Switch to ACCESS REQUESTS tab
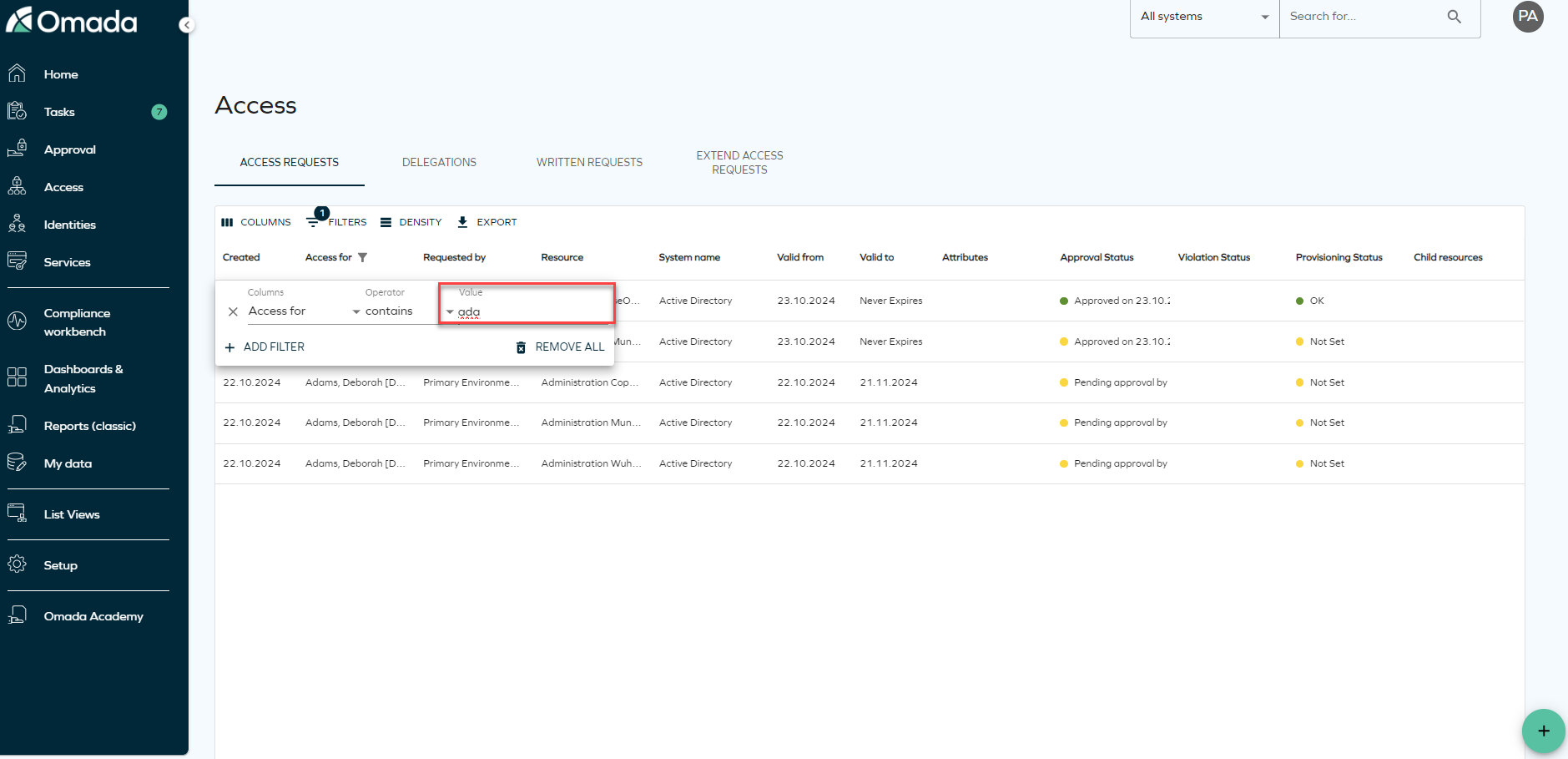The image size is (1568, 759). tap(290, 162)
